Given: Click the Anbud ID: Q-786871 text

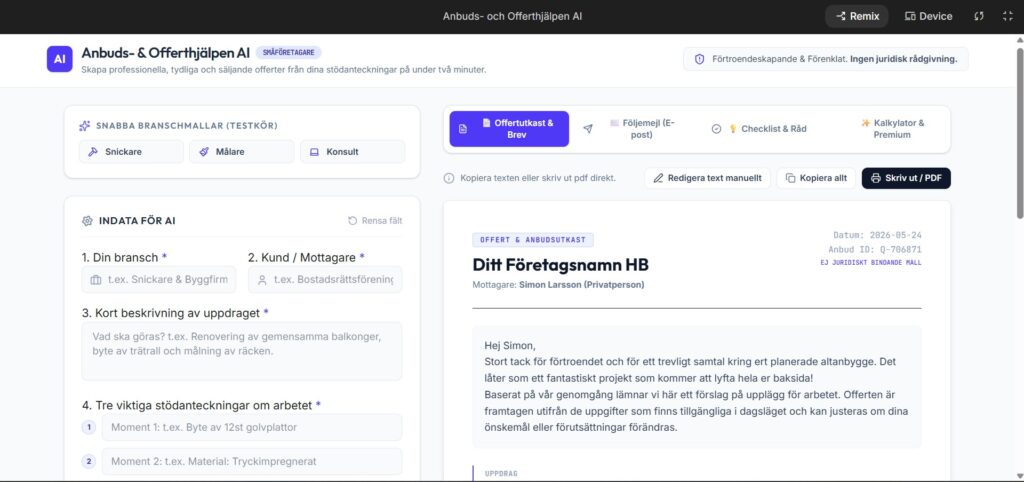Looking at the screenshot, I should pyautogui.click(x=874, y=249).
